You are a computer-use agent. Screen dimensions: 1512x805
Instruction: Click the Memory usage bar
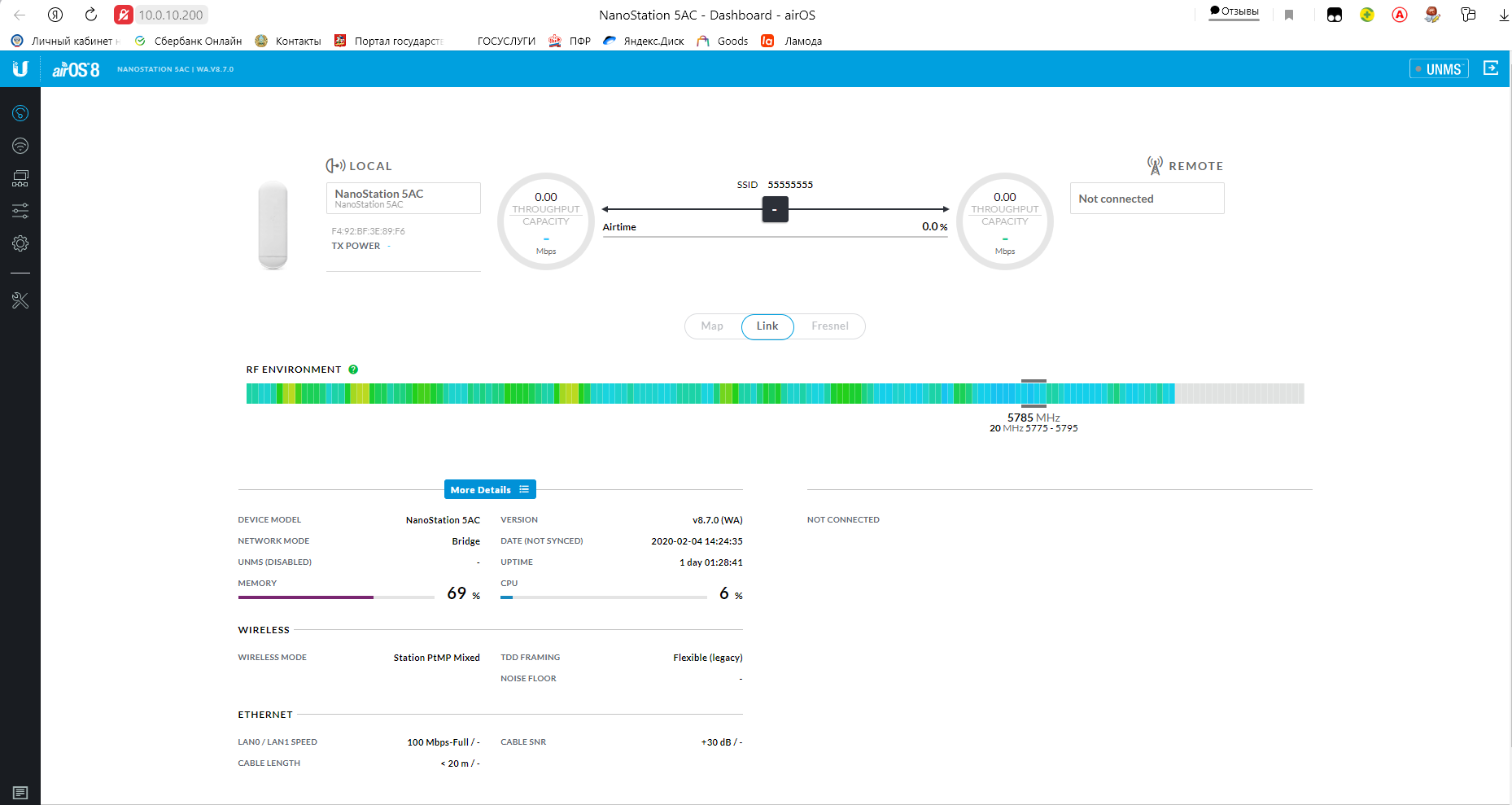click(336, 597)
